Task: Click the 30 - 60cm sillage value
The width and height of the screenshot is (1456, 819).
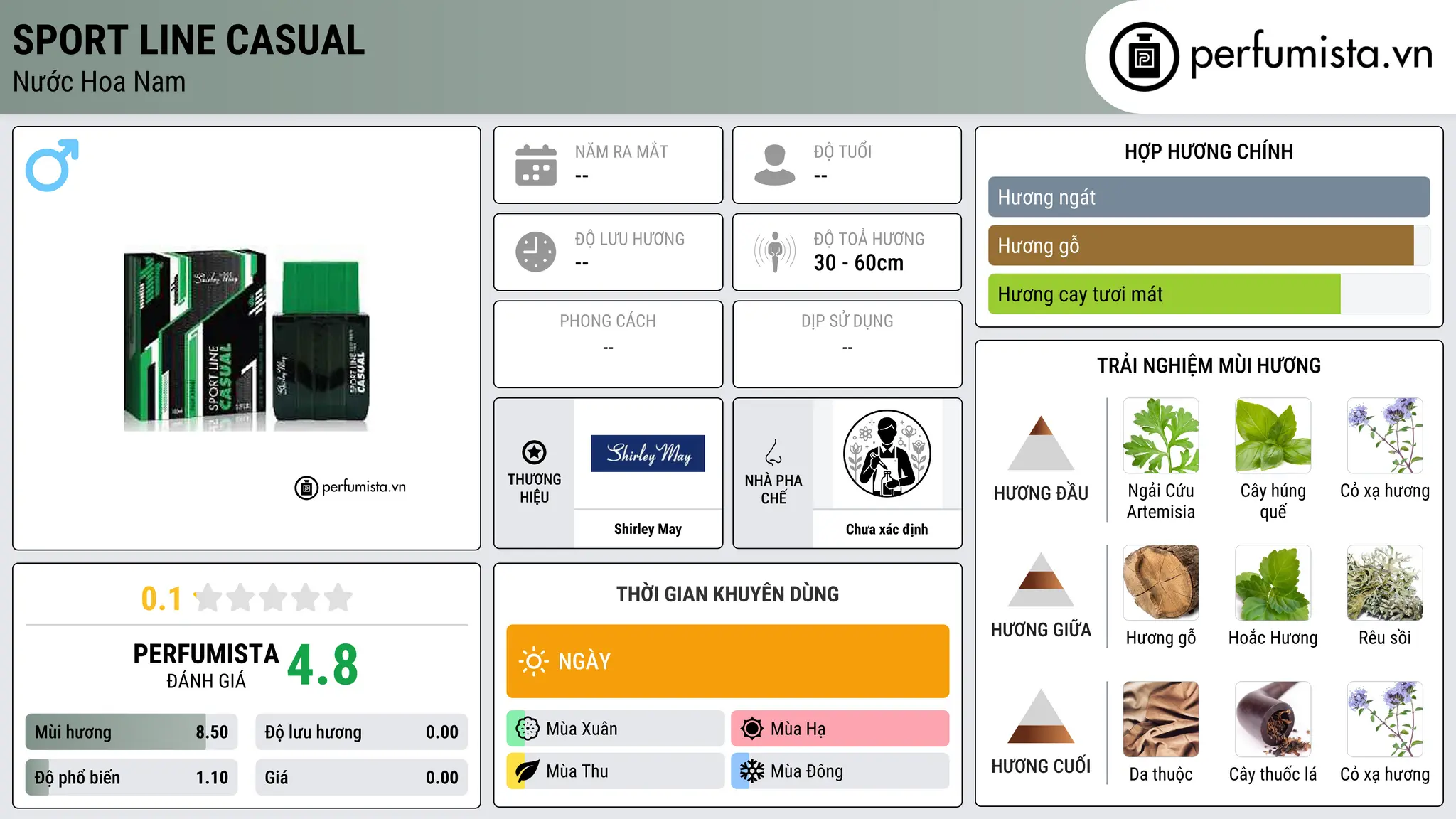Action: point(859,262)
